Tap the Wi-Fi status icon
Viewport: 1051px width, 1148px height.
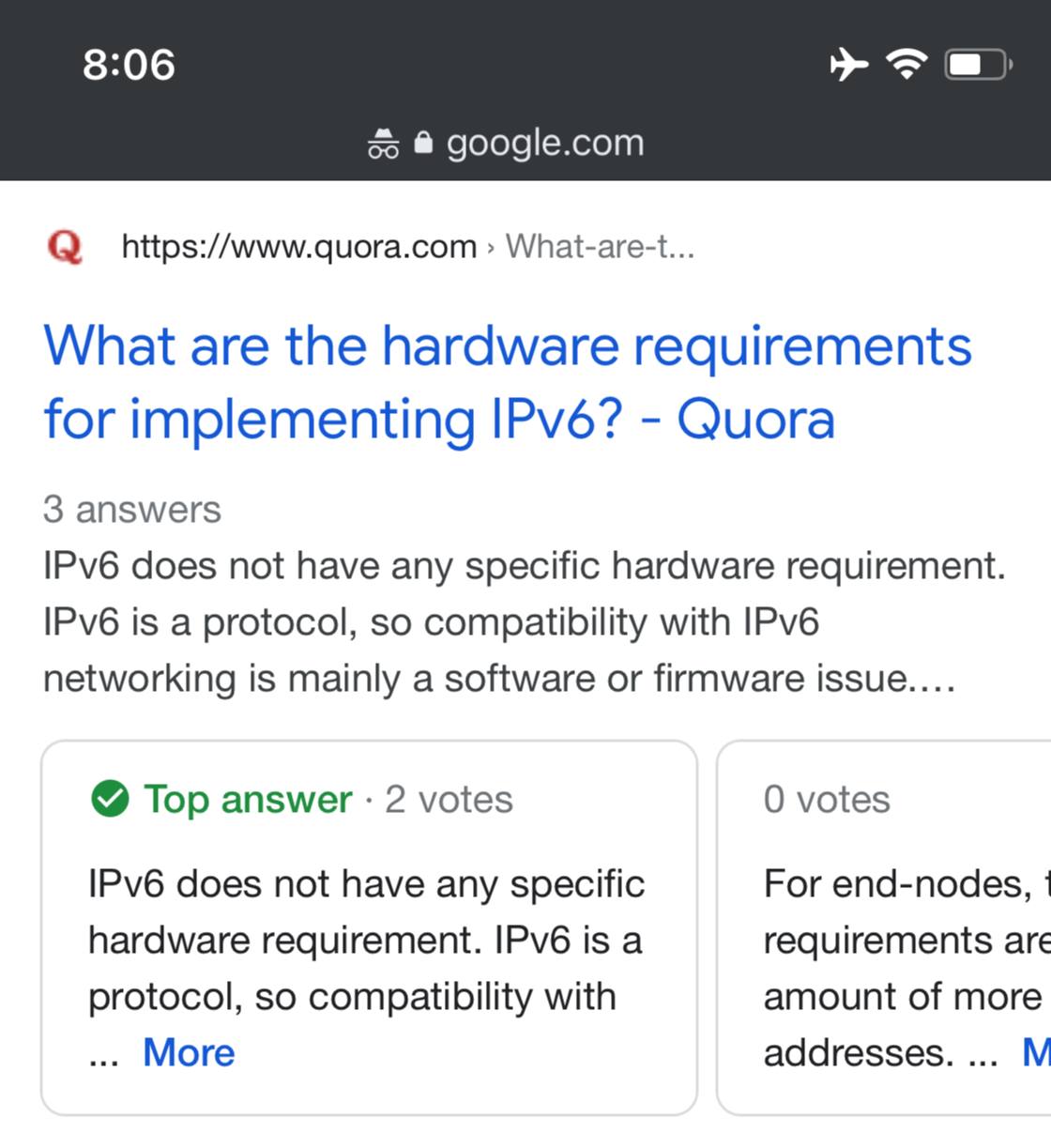pyautogui.click(x=906, y=64)
